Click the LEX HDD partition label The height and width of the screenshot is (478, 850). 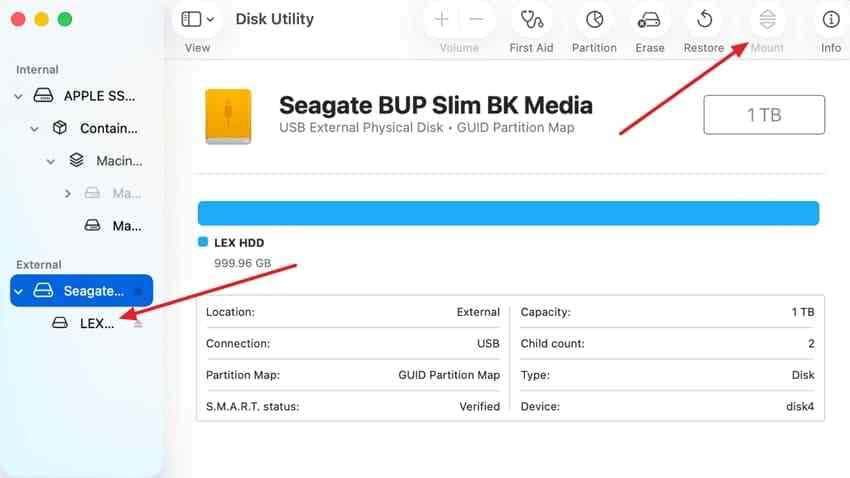(x=239, y=243)
